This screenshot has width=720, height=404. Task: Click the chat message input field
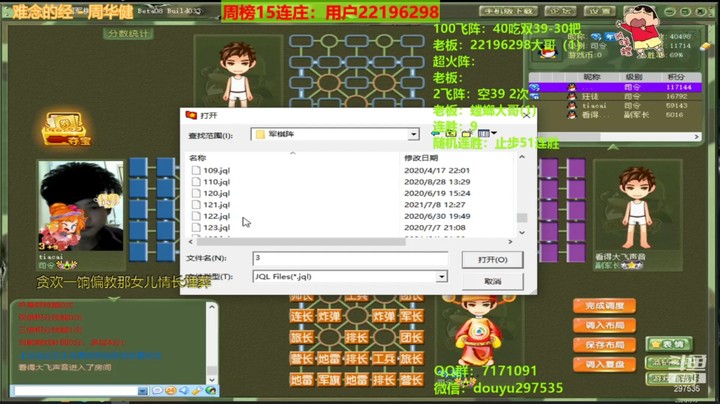75,391
